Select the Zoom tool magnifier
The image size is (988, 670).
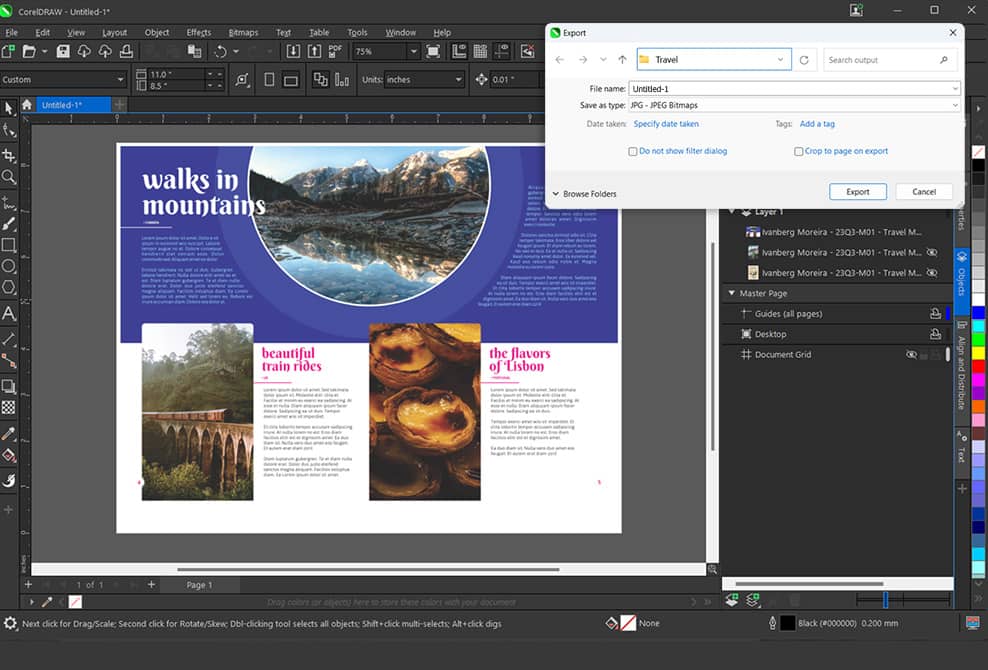coord(9,177)
